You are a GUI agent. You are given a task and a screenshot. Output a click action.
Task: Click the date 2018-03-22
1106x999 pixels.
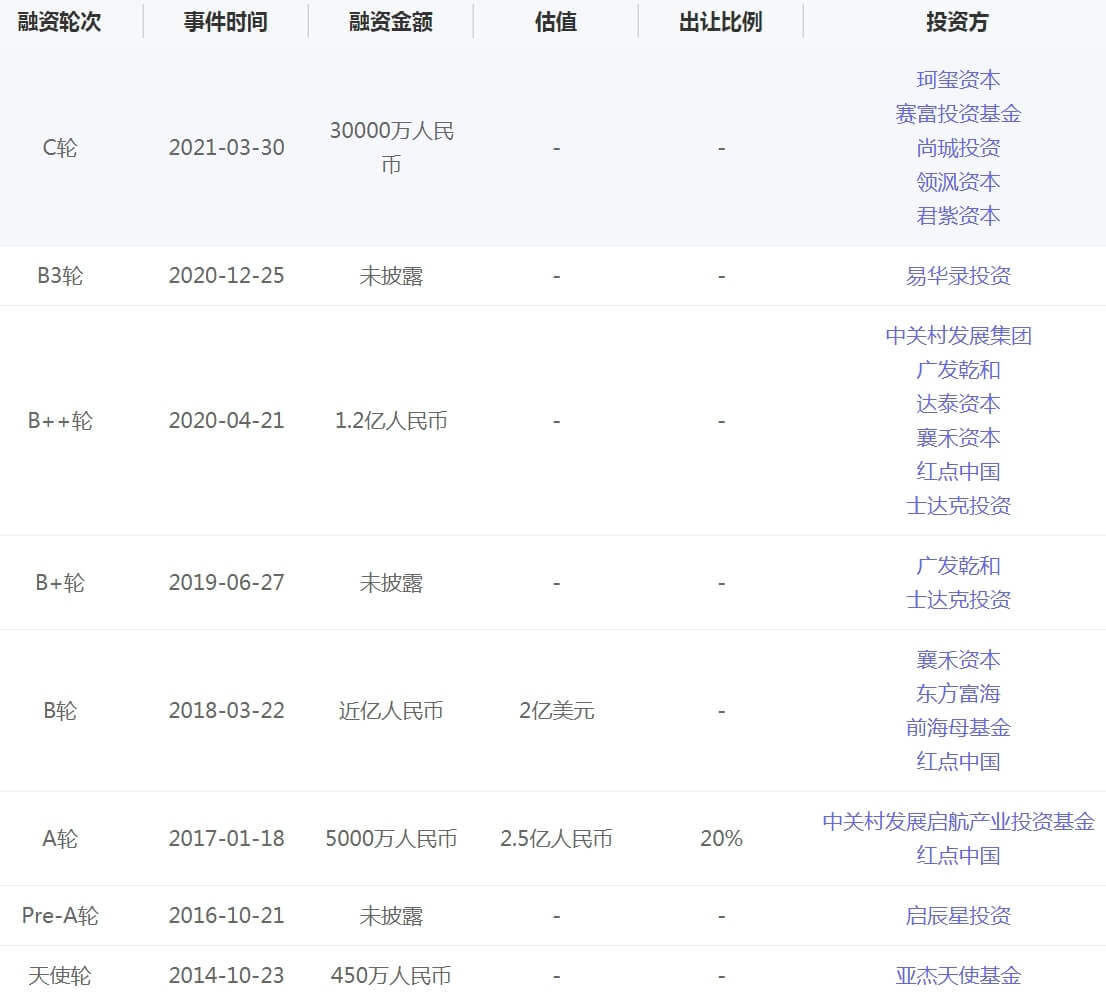tap(226, 711)
